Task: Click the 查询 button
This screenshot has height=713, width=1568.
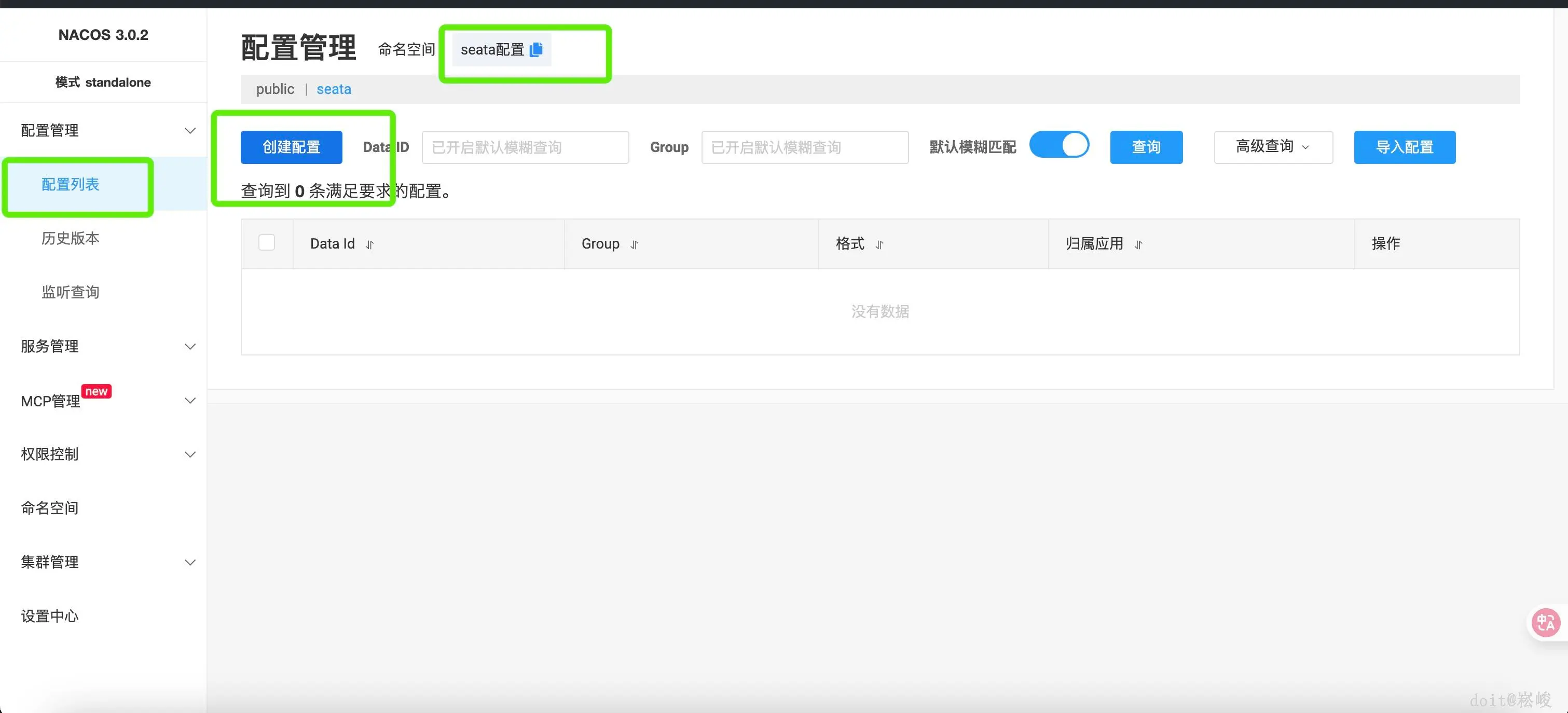Action: click(1146, 147)
